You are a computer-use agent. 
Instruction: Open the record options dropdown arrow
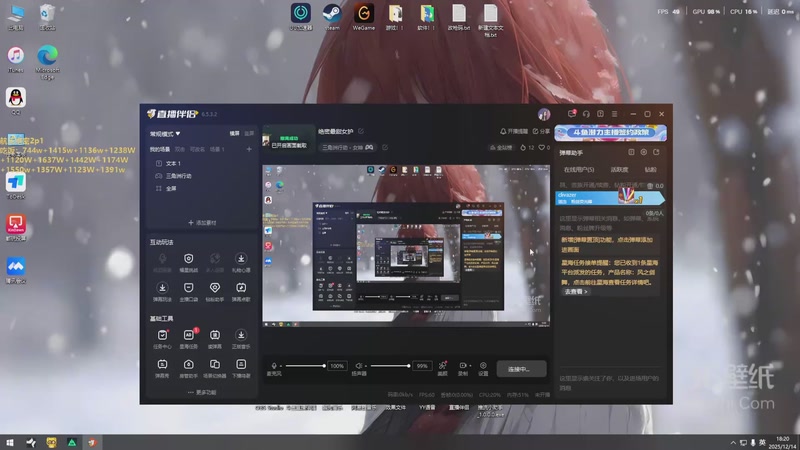[x=469, y=366]
